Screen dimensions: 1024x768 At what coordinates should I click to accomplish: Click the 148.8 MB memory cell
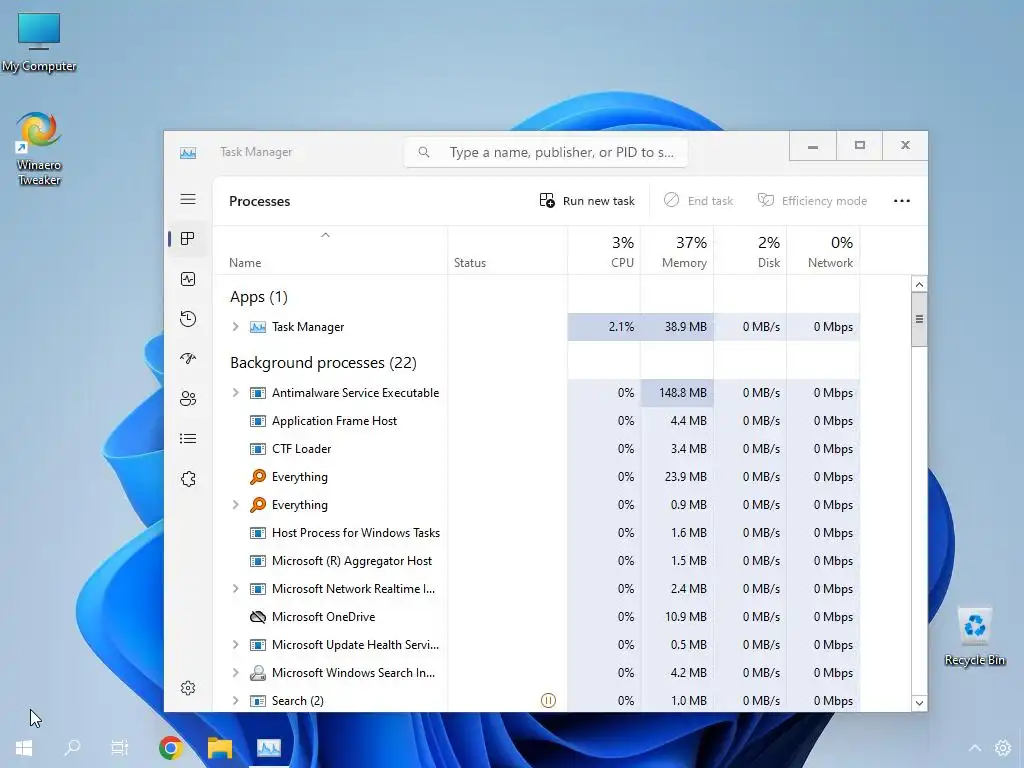coord(677,392)
